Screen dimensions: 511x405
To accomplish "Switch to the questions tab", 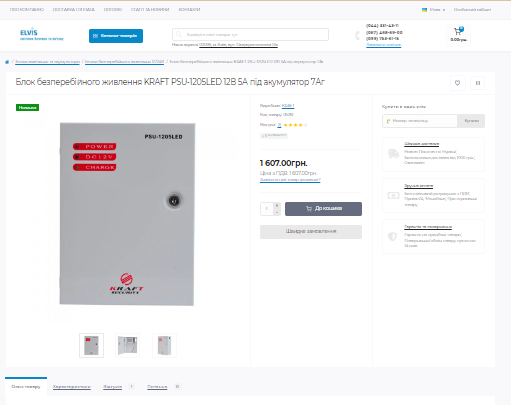I will pyautogui.click(x=157, y=387).
